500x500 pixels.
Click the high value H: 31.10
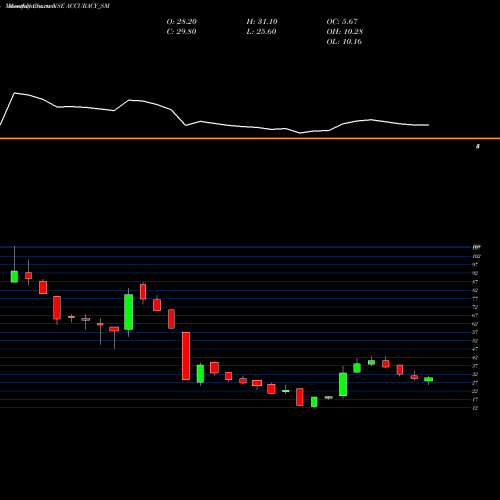click(262, 22)
